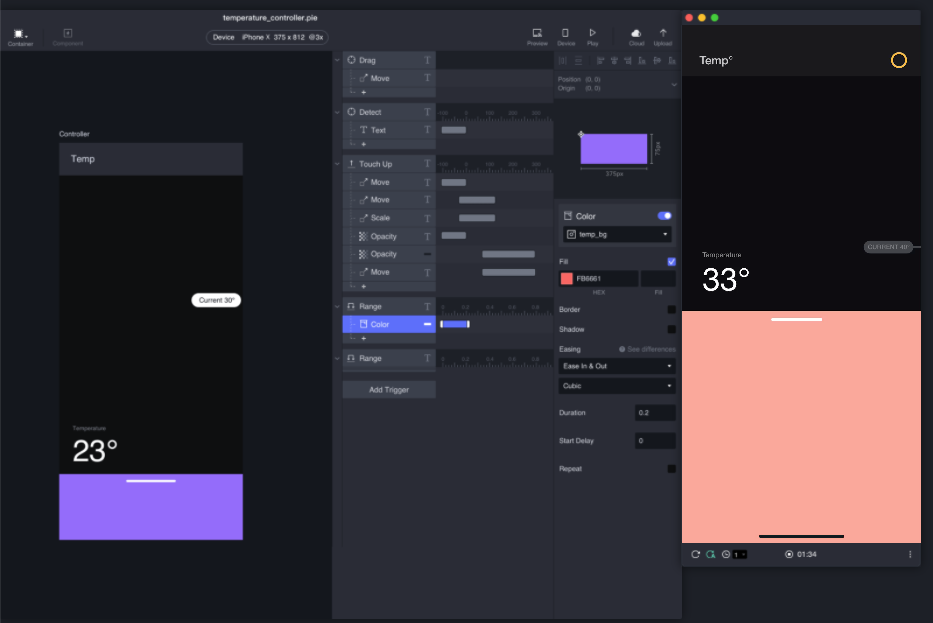Click the Add Trigger button
This screenshot has height=623, width=933.
(x=389, y=389)
